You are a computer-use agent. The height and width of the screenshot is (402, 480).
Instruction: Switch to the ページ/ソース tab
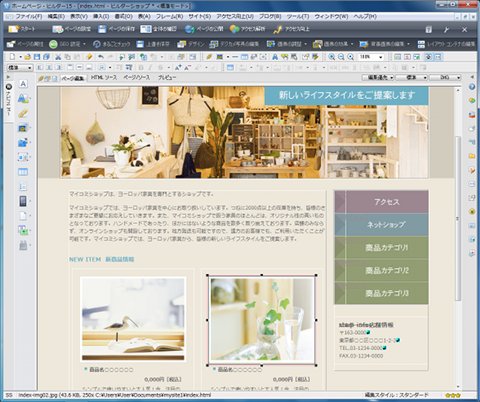click(x=136, y=77)
